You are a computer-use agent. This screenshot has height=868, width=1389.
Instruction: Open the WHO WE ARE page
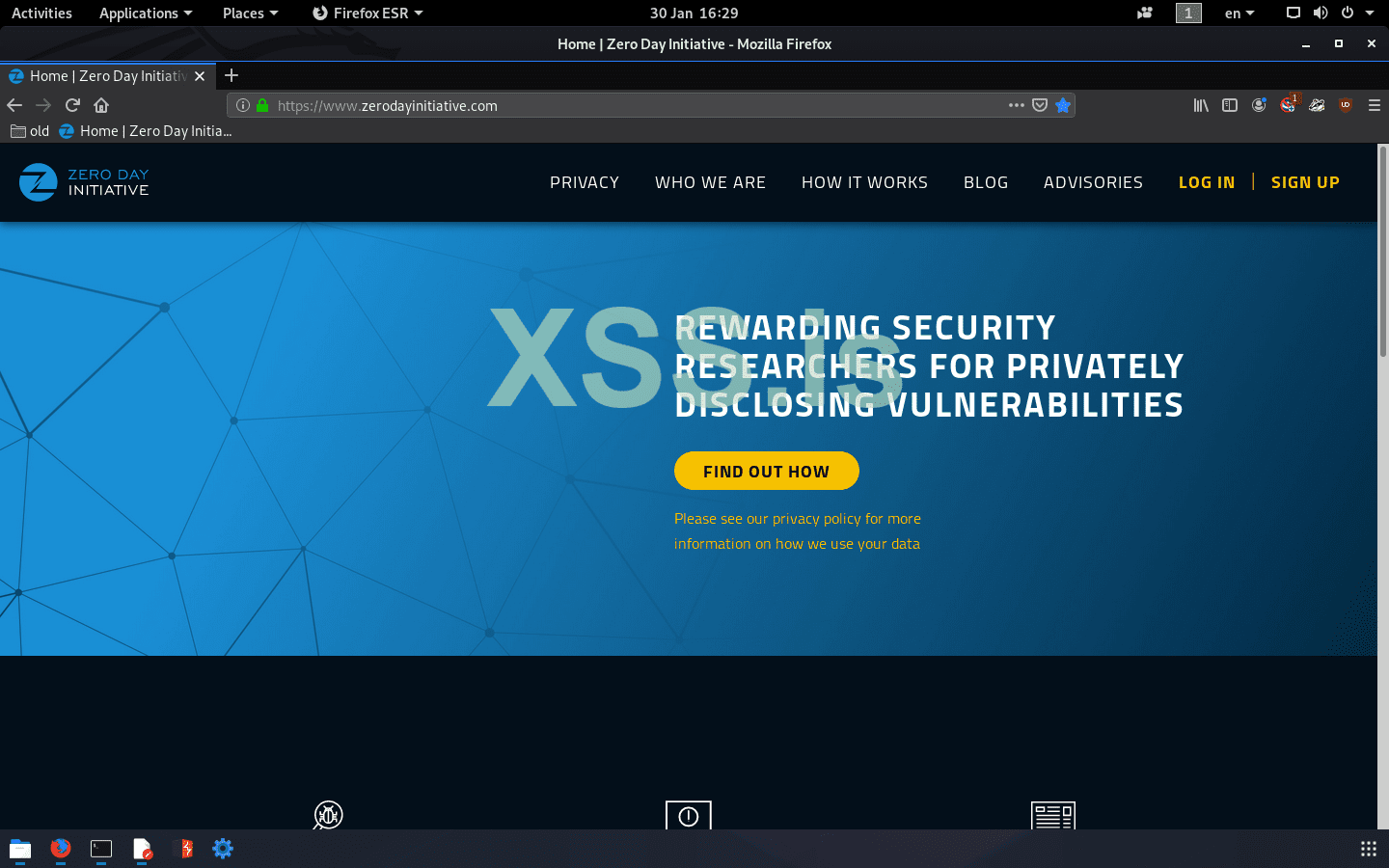710,182
